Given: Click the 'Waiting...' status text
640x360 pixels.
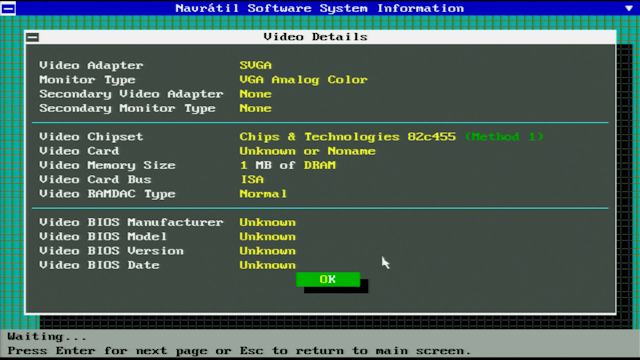Looking at the screenshot, I should pyautogui.click(x=47, y=337).
